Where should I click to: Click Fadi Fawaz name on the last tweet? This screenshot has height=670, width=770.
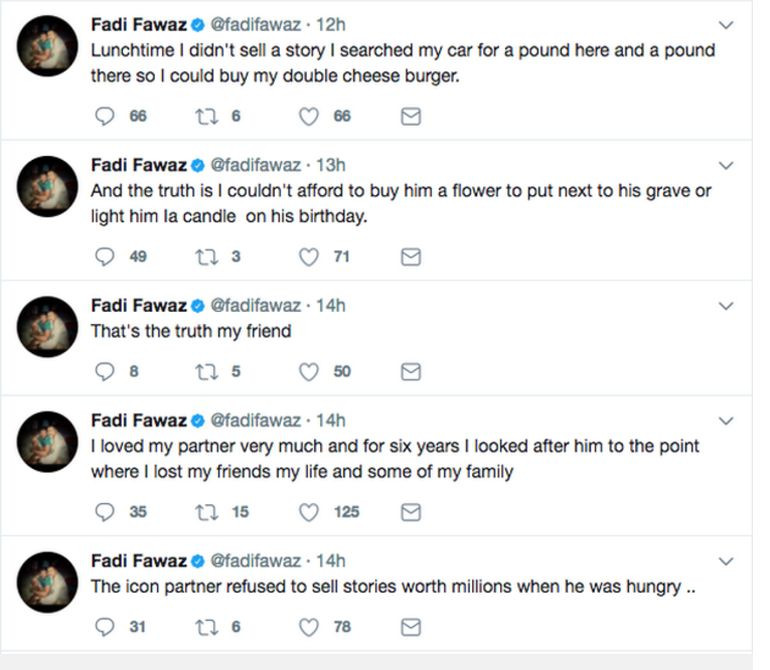pyautogui.click(x=137, y=560)
